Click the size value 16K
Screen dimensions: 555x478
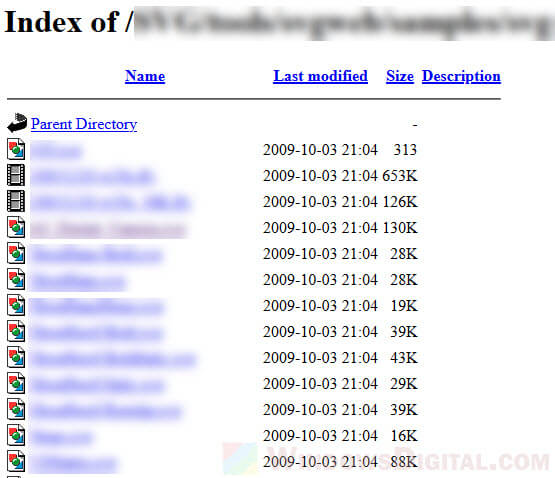(404, 436)
